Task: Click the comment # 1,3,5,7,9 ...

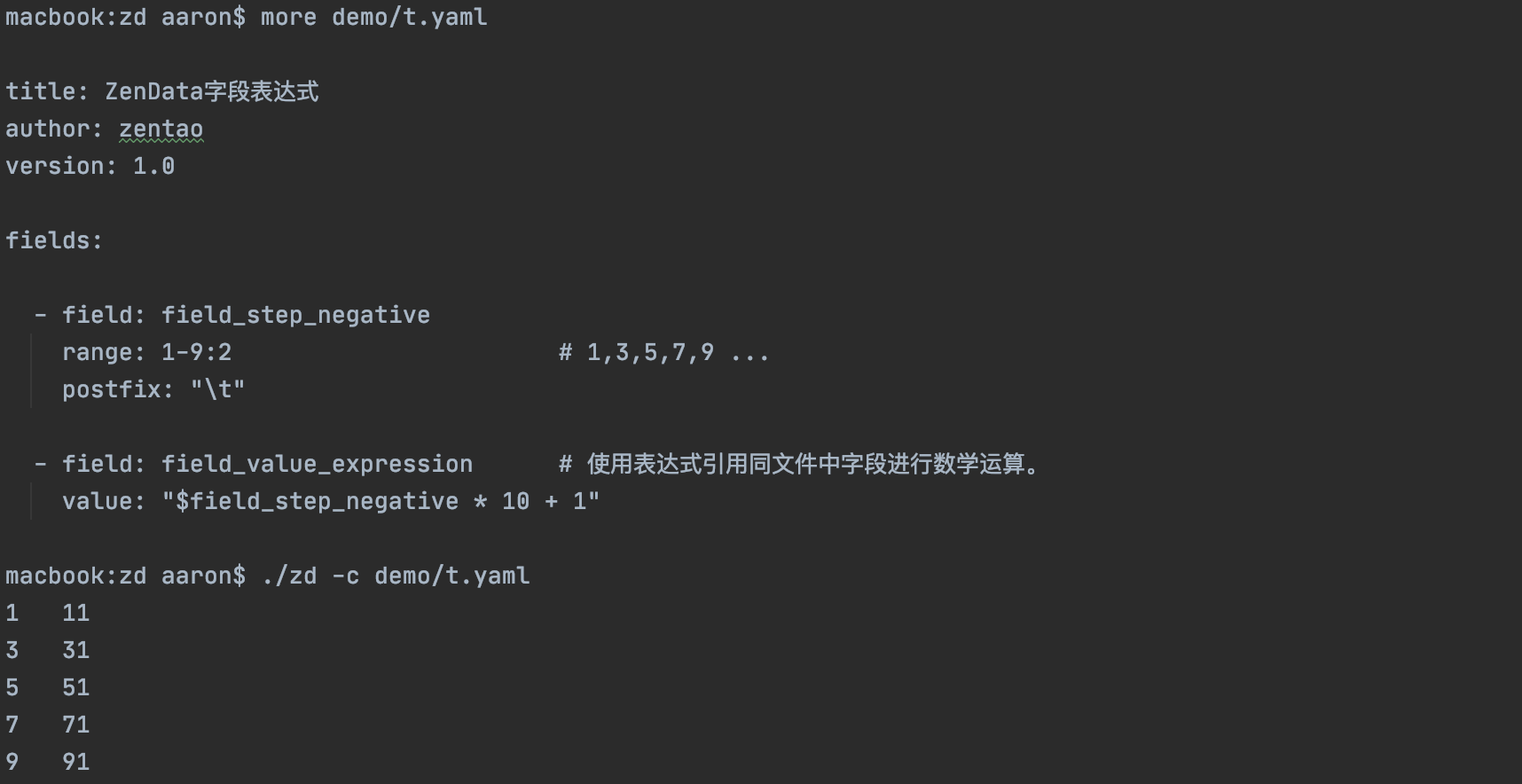Action: pos(663,353)
